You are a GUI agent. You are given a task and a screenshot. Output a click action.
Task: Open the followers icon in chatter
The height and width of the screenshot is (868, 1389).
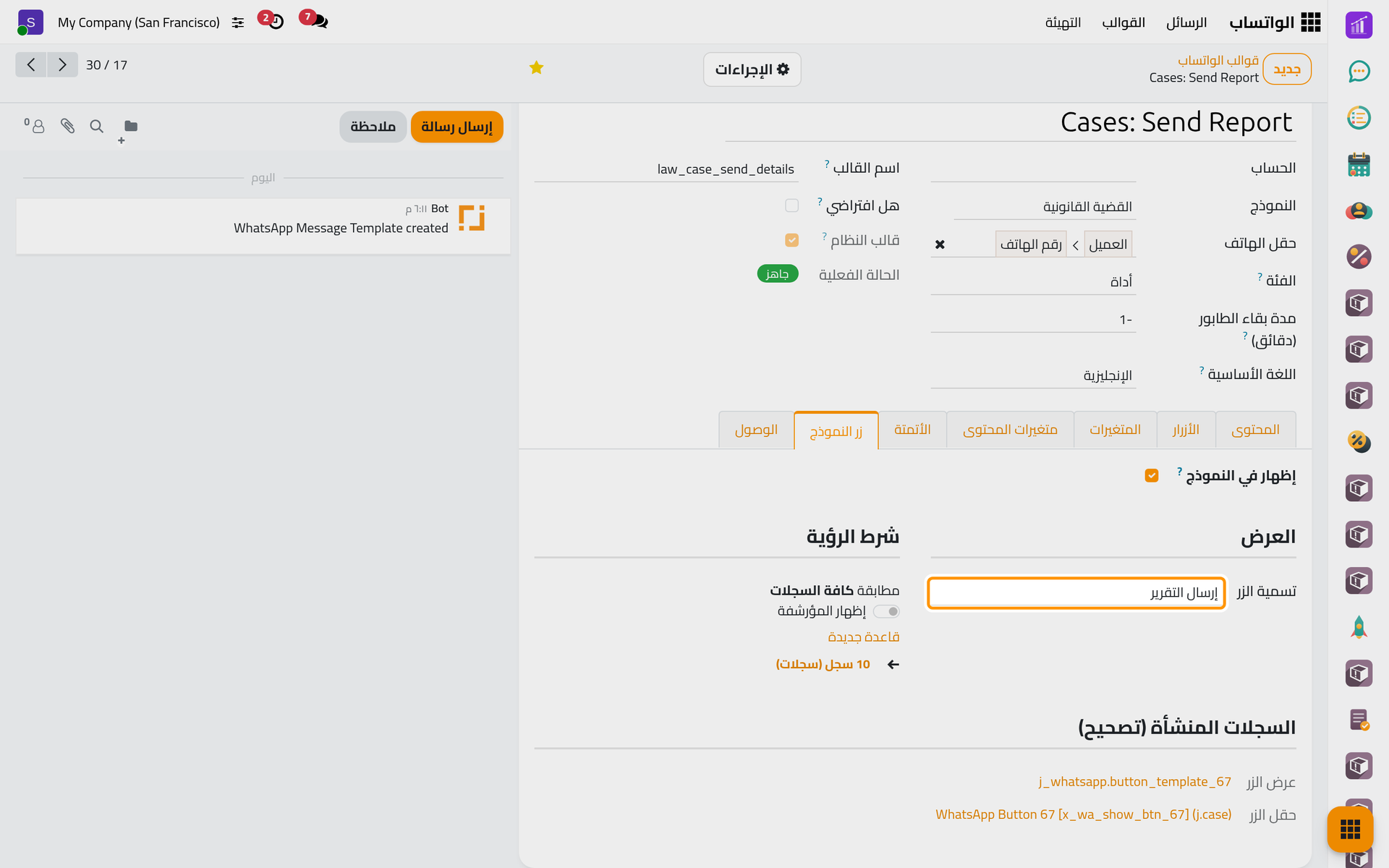point(35,126)
